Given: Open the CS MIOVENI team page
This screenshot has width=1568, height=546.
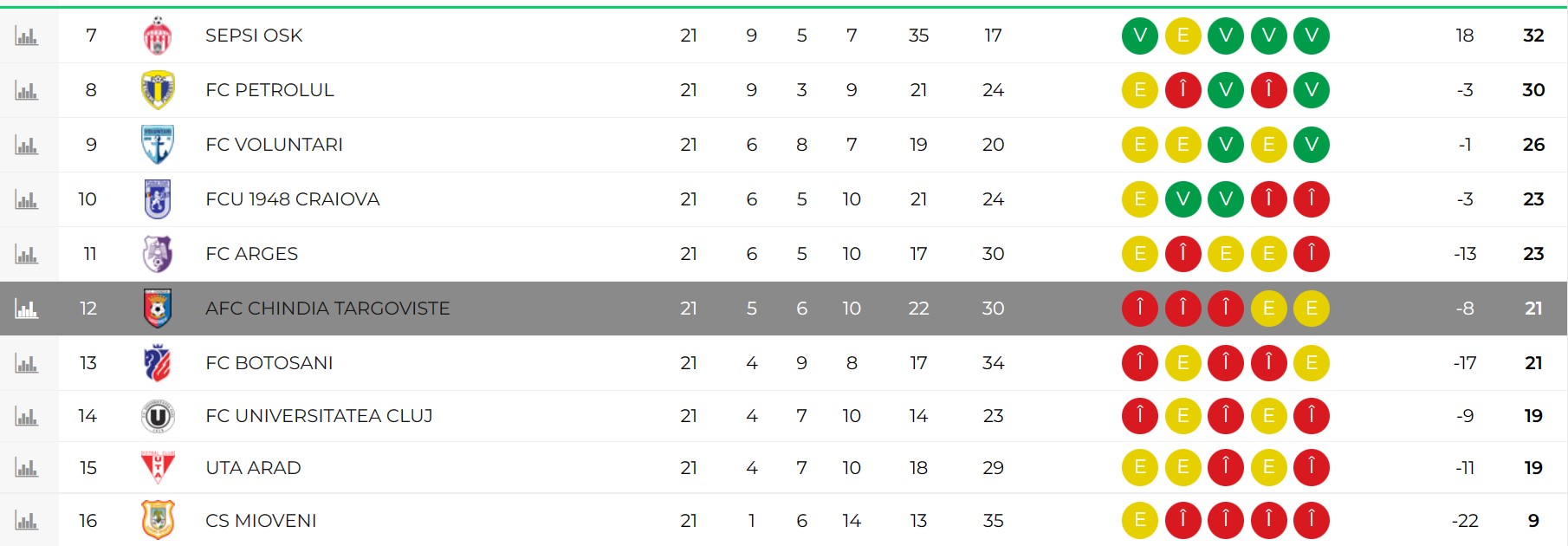Looking at the screenshot, I should coord(261,521).
